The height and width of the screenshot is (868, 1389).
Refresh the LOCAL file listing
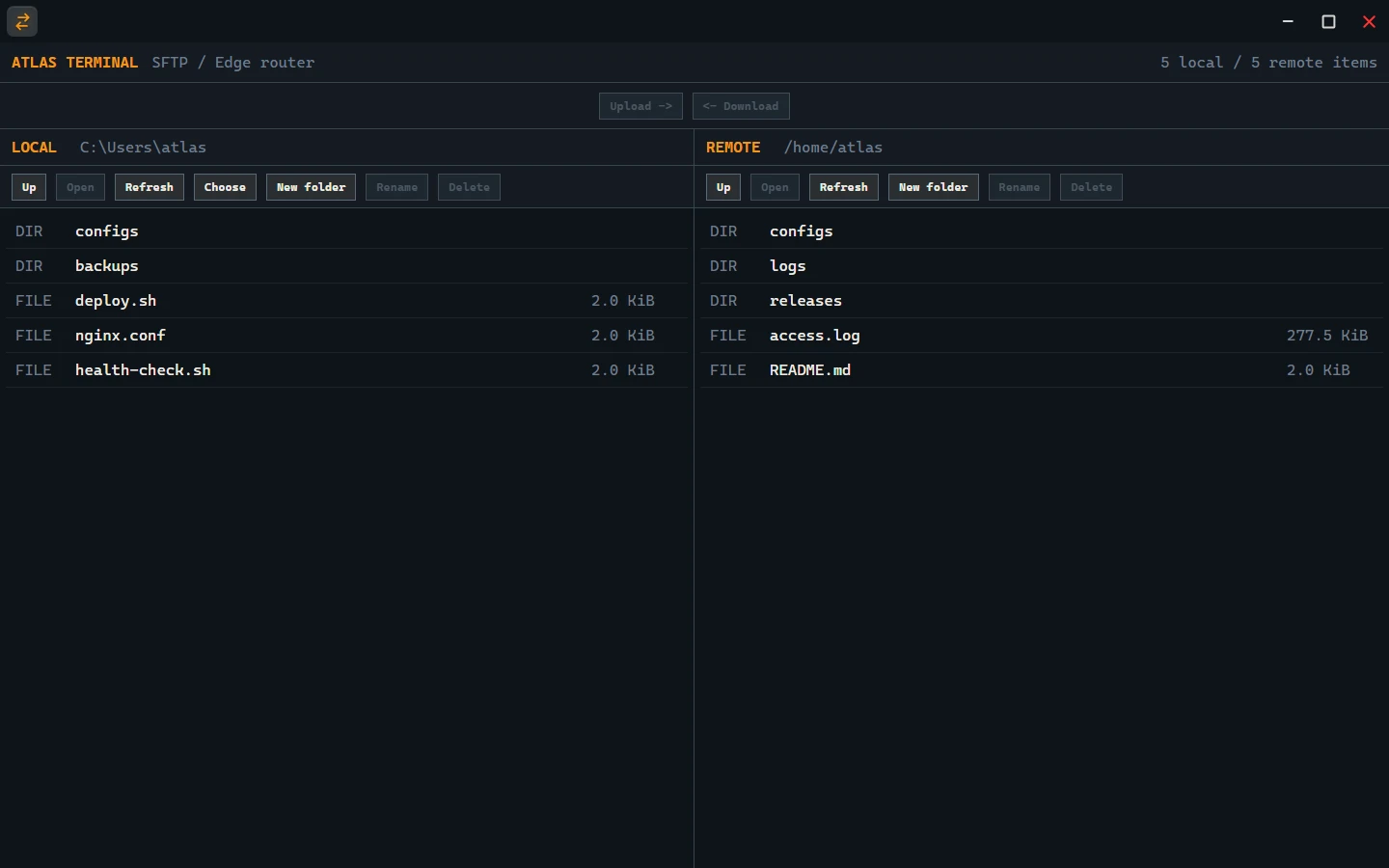pos(150,187)
